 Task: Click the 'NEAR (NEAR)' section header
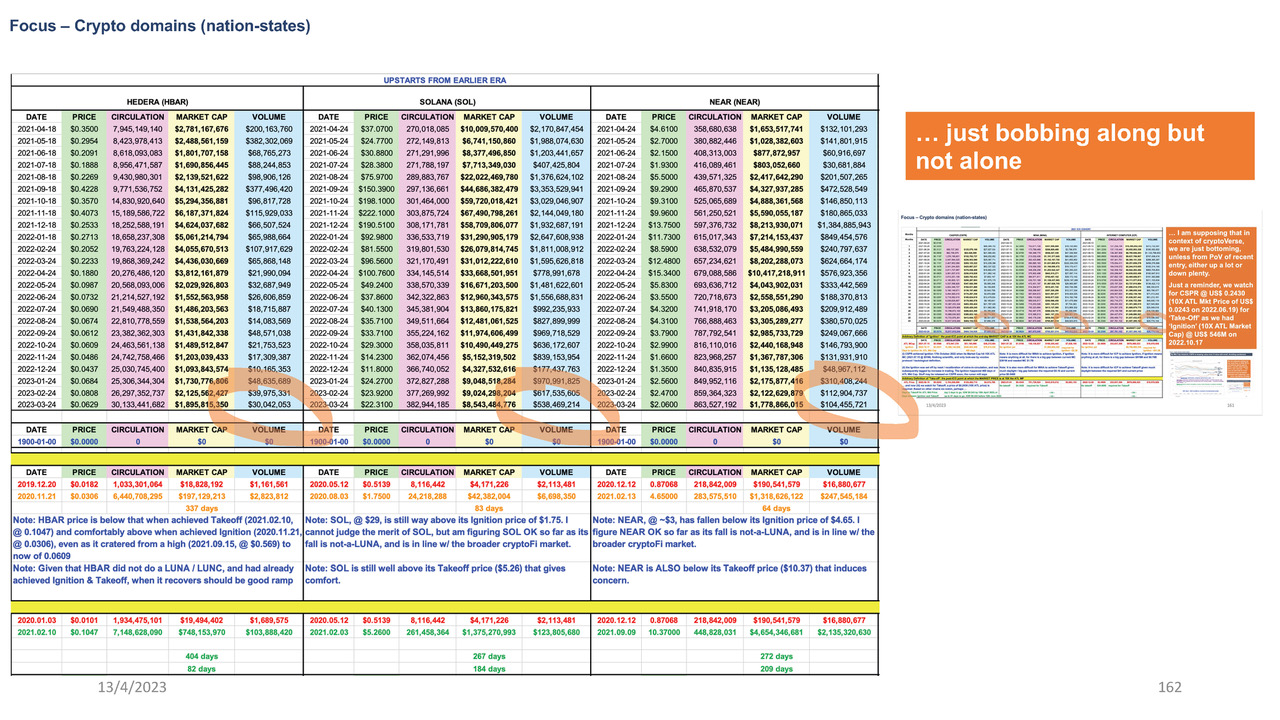(x=737, y=102)
